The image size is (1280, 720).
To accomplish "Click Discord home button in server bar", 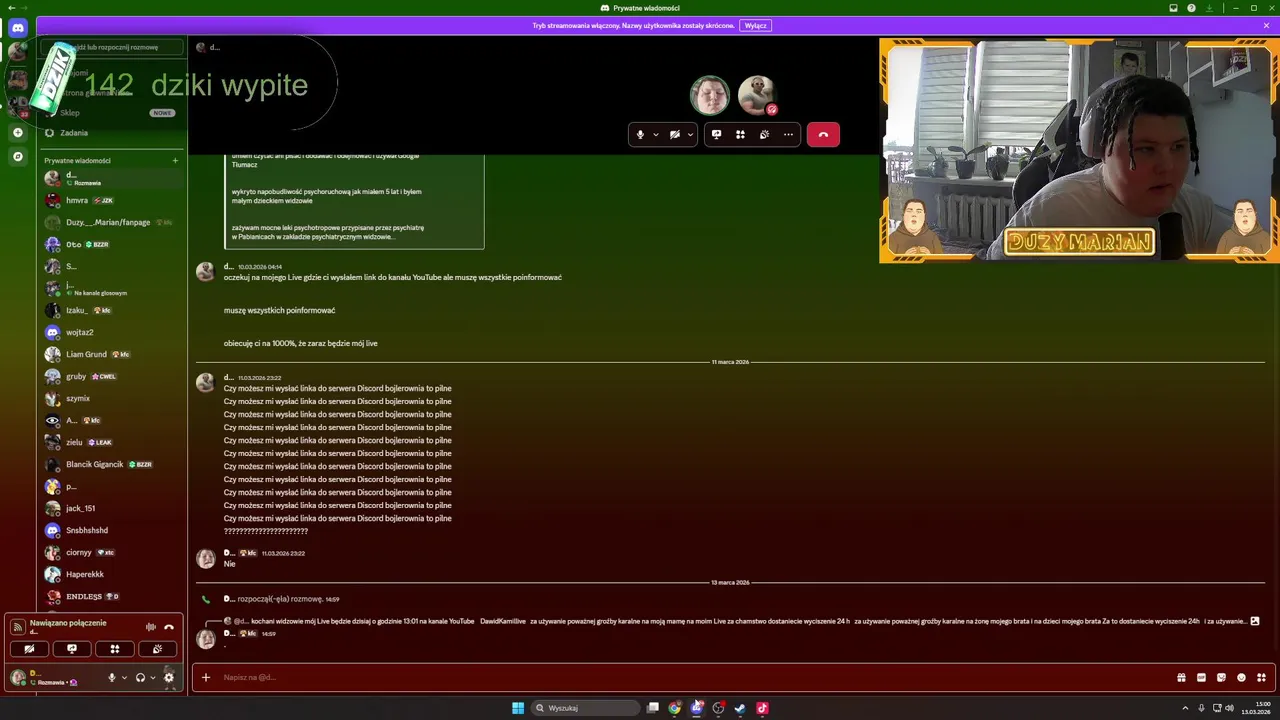I will coord(18,28).
